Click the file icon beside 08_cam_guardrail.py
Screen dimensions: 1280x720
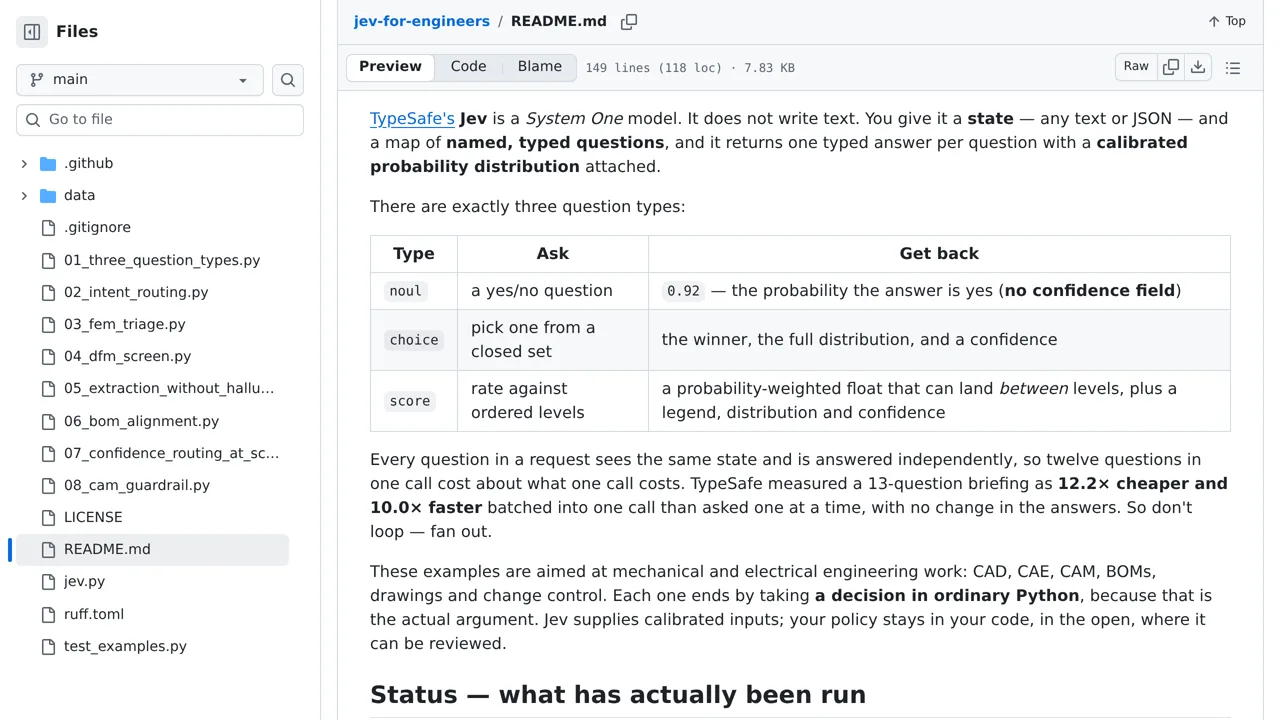48,485
